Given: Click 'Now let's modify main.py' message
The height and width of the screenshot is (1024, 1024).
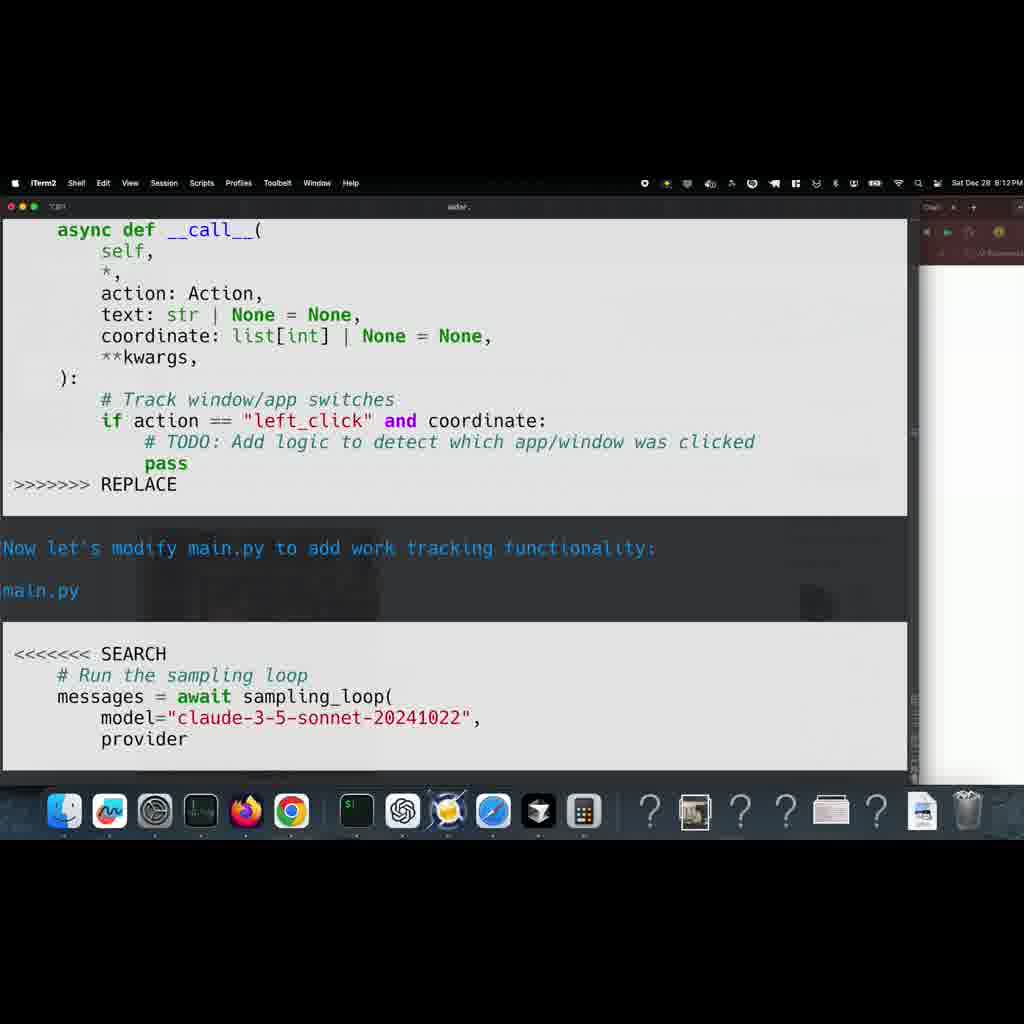Looking at the screenshot, I should pos(328,549).
